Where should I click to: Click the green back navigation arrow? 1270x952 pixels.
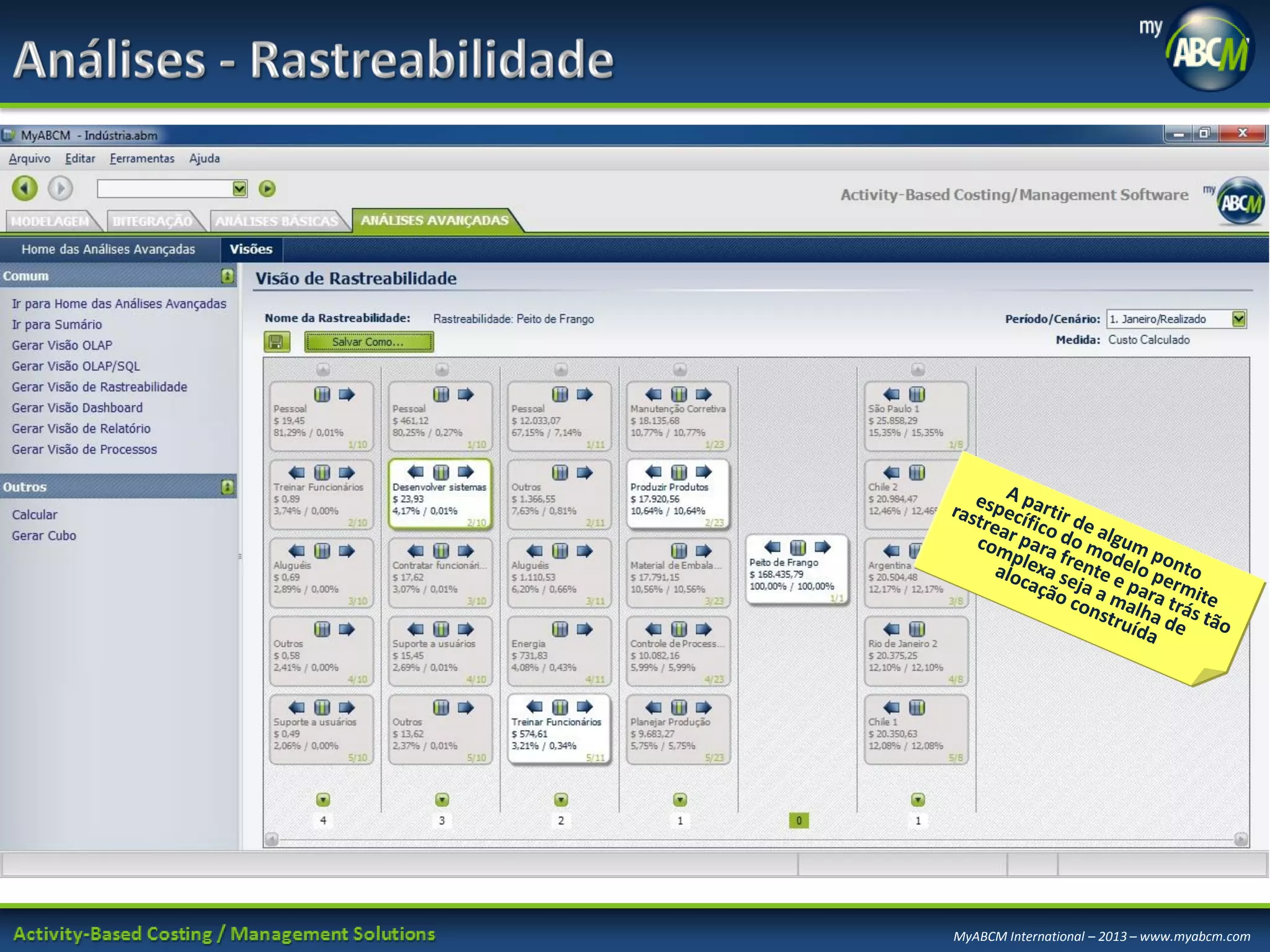25,188
